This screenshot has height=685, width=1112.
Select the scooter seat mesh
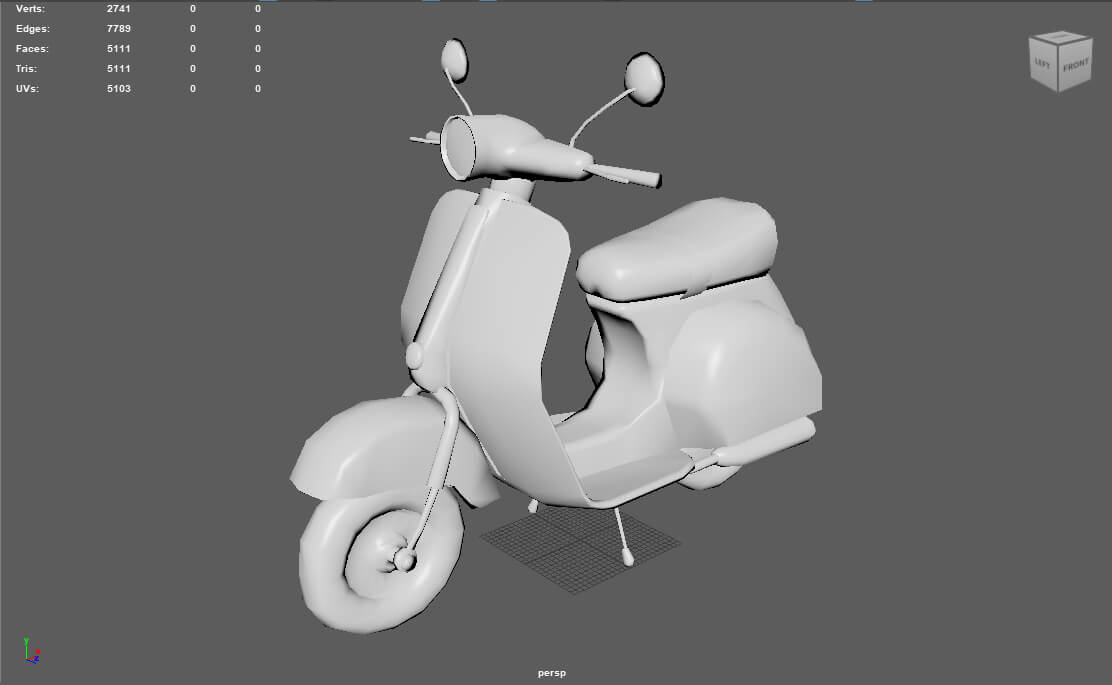click(677, 250)
